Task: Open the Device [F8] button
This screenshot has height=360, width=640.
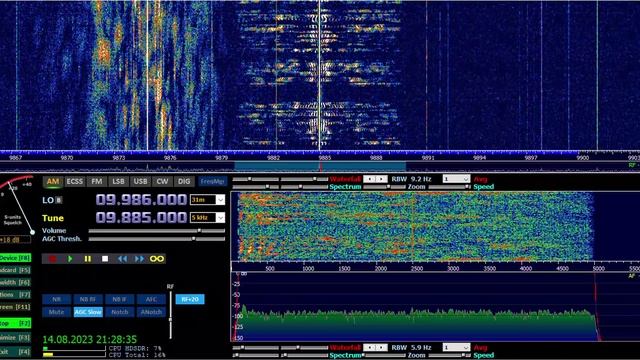Action: (x=15, y=258)
